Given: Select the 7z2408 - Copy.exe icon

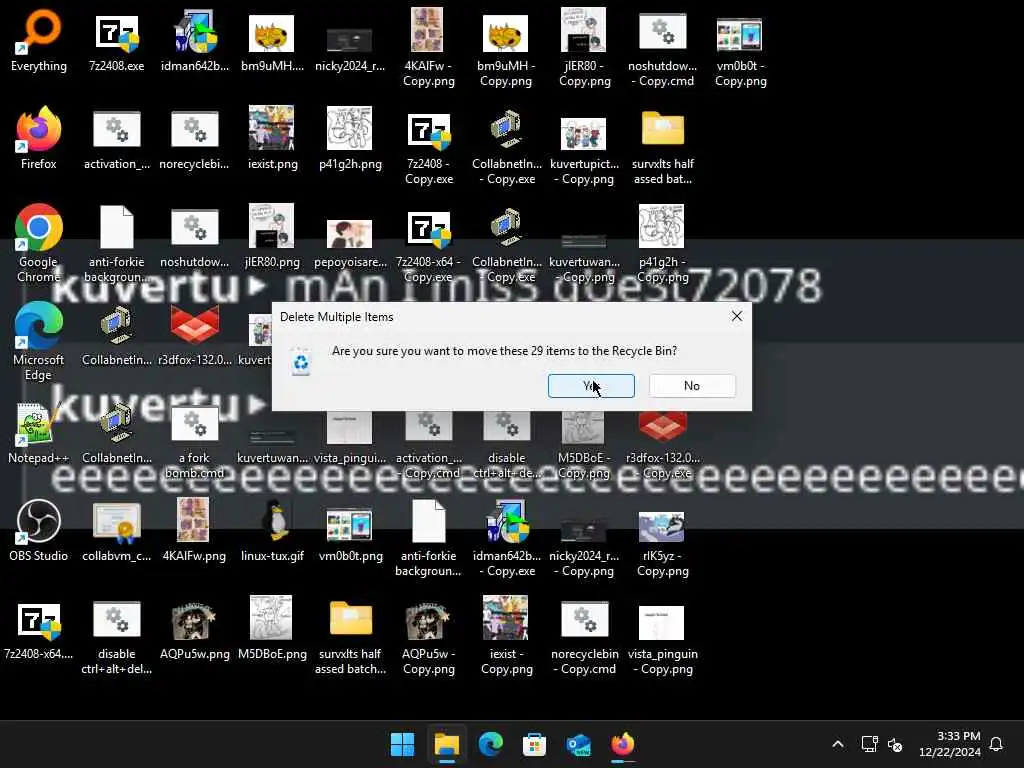Looking at the screenshot, I should [429, 147].
